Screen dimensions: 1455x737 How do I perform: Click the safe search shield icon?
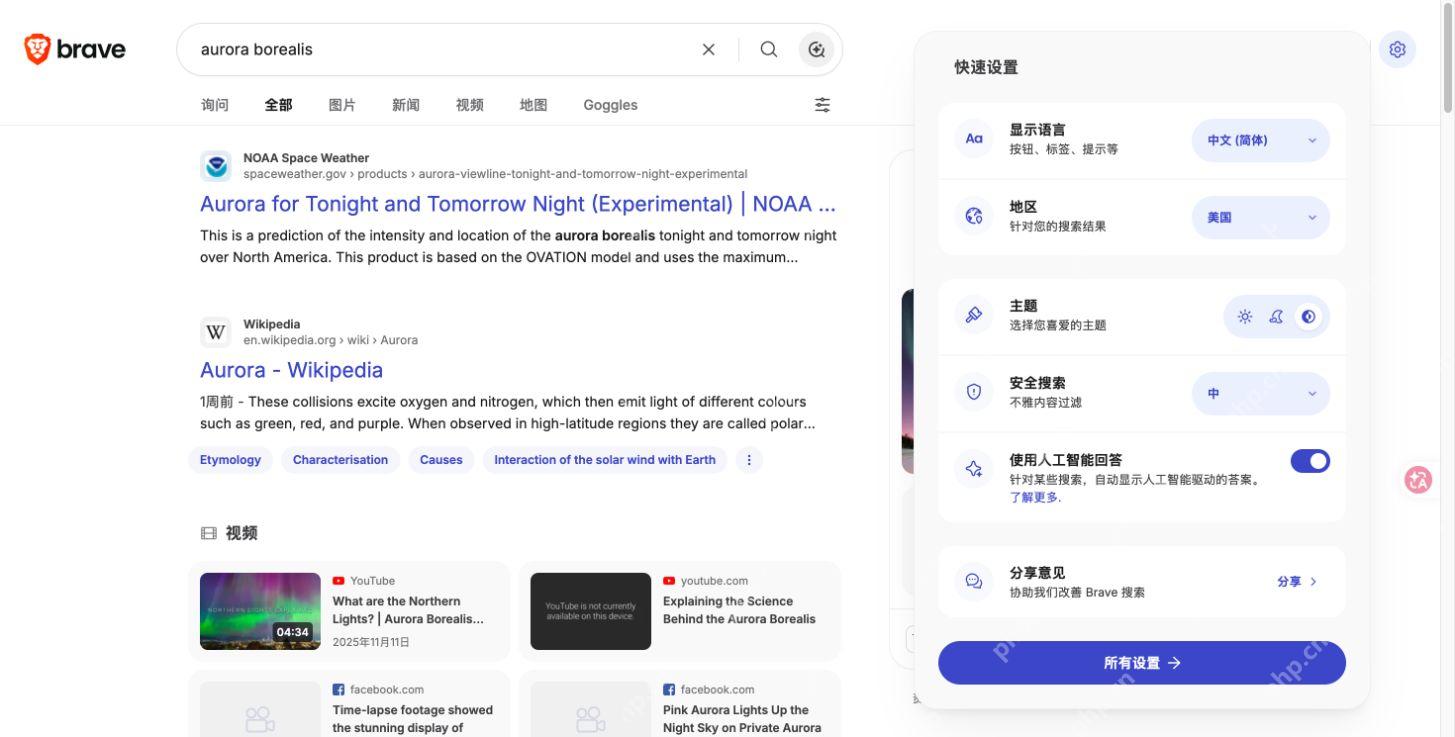[x=974, y=392]
